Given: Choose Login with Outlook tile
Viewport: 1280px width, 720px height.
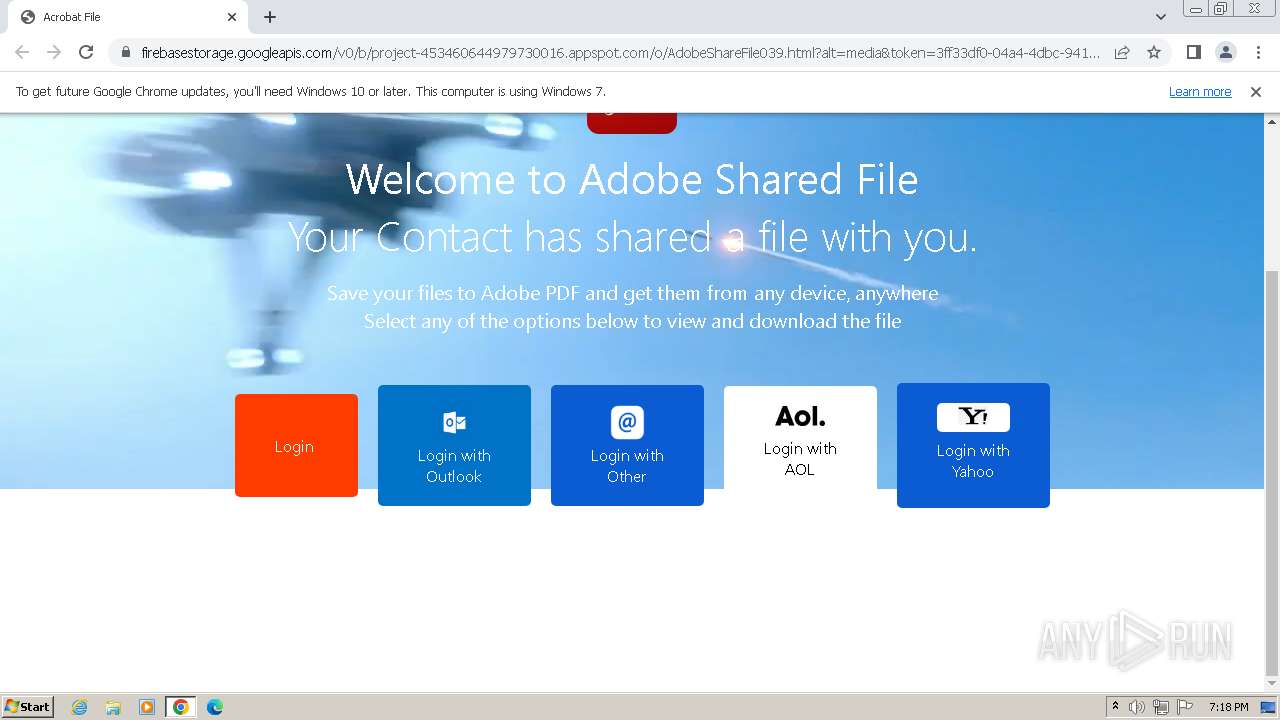Looking at the screenshot, I should 454,445.
